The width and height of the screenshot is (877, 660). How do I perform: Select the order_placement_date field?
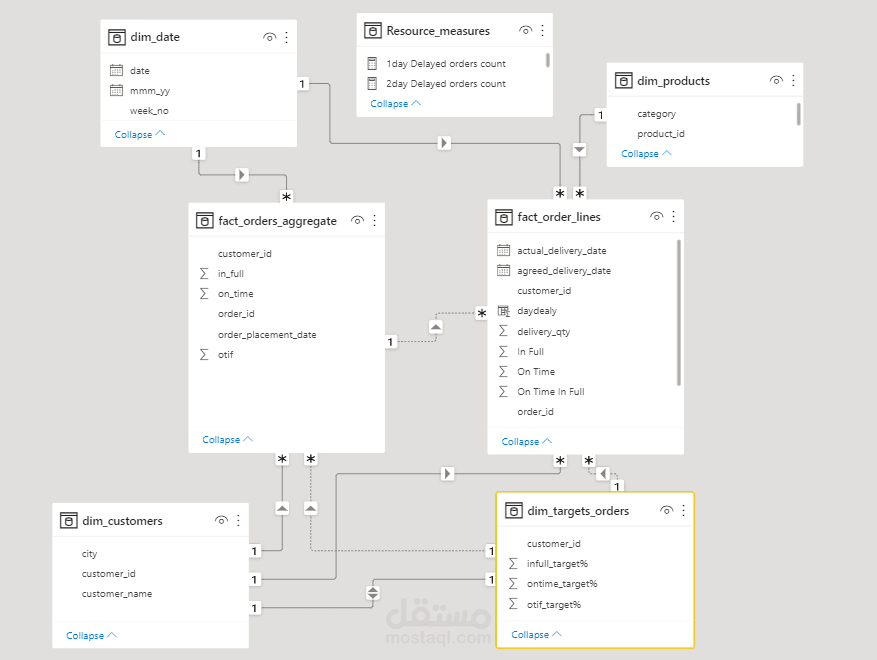267,335
